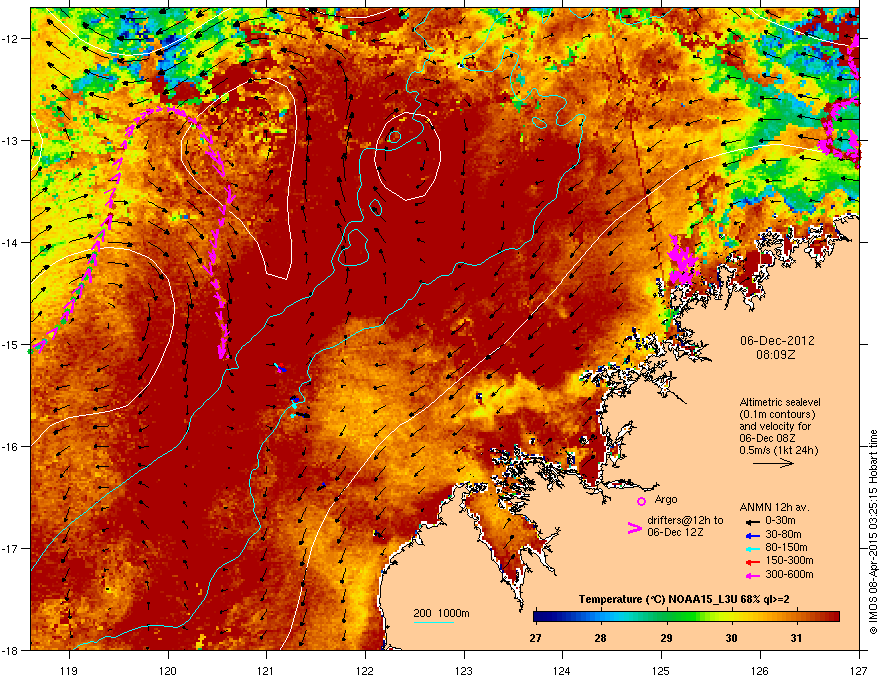This screenshot has width=880, height=680.
Task: Click the '0.5m/s (1kt 24h)' text
Action: tap(778, 450)
